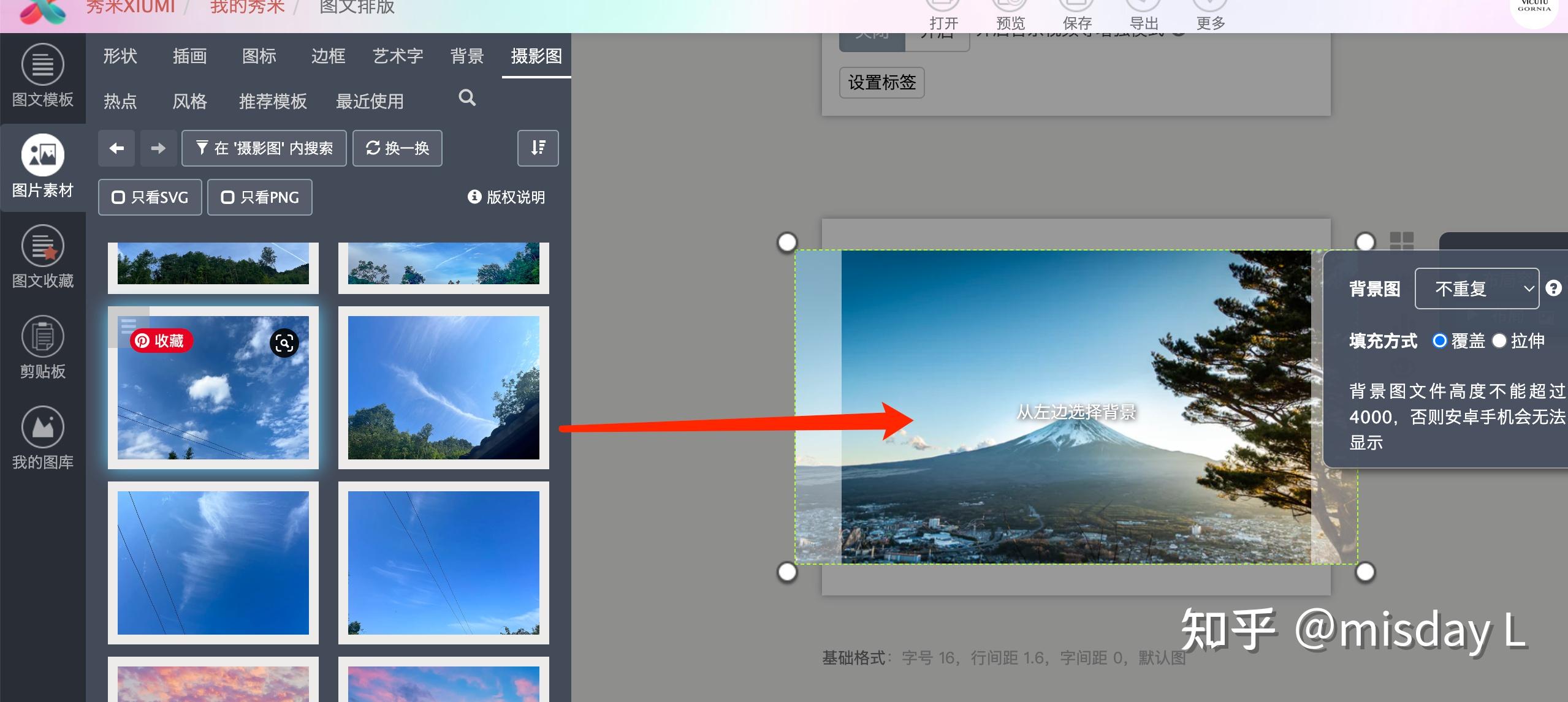Open the 版权说明 link
Viewport: 1568px width, 702px height.
click(x=506, y=197)
